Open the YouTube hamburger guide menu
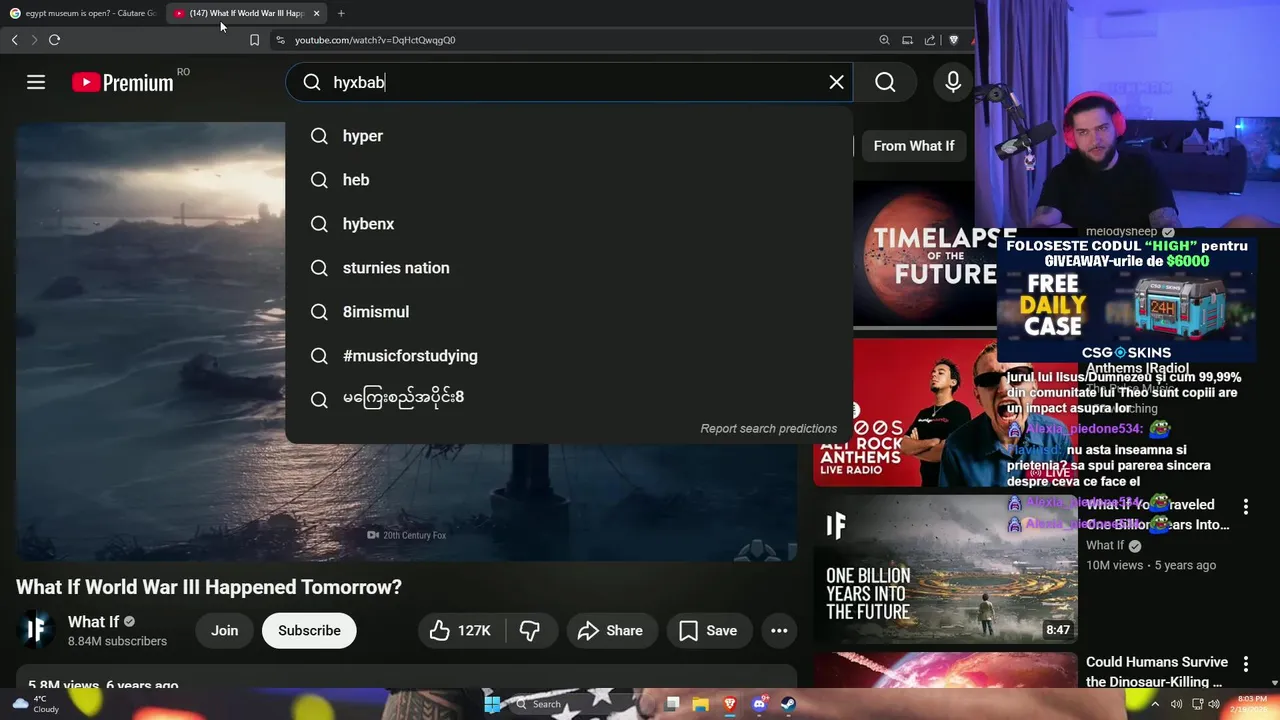Screen dimensions: 1280x720 pos(36,82)
